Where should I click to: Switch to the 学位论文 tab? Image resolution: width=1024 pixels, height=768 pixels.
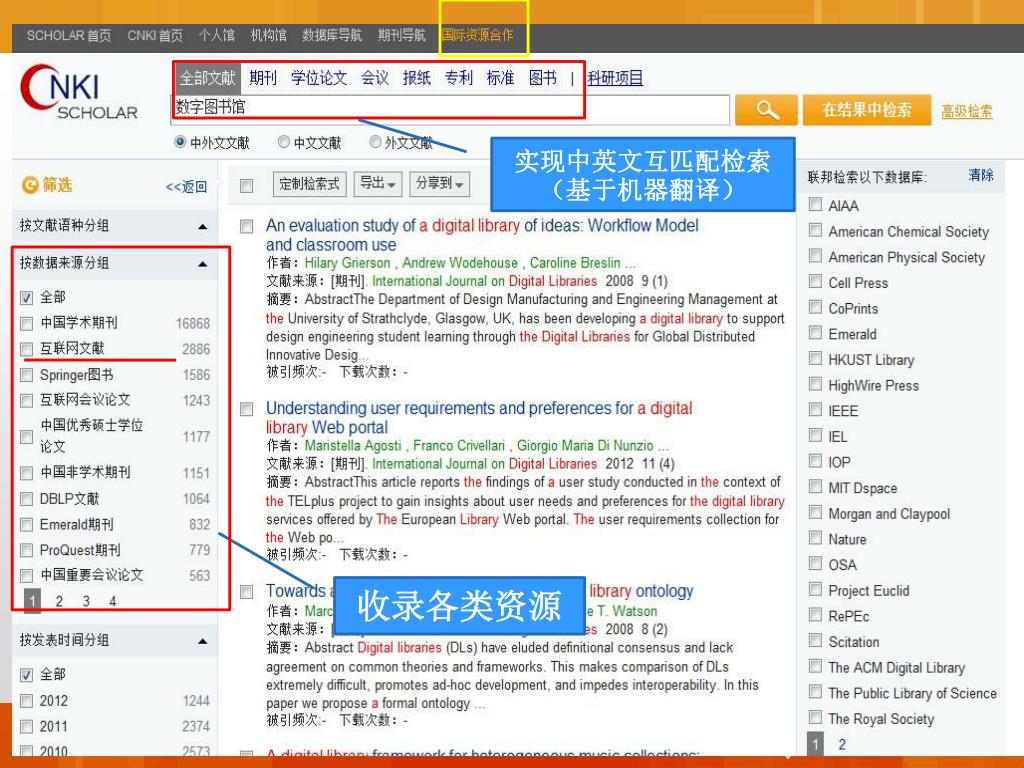tap(319, 78)
